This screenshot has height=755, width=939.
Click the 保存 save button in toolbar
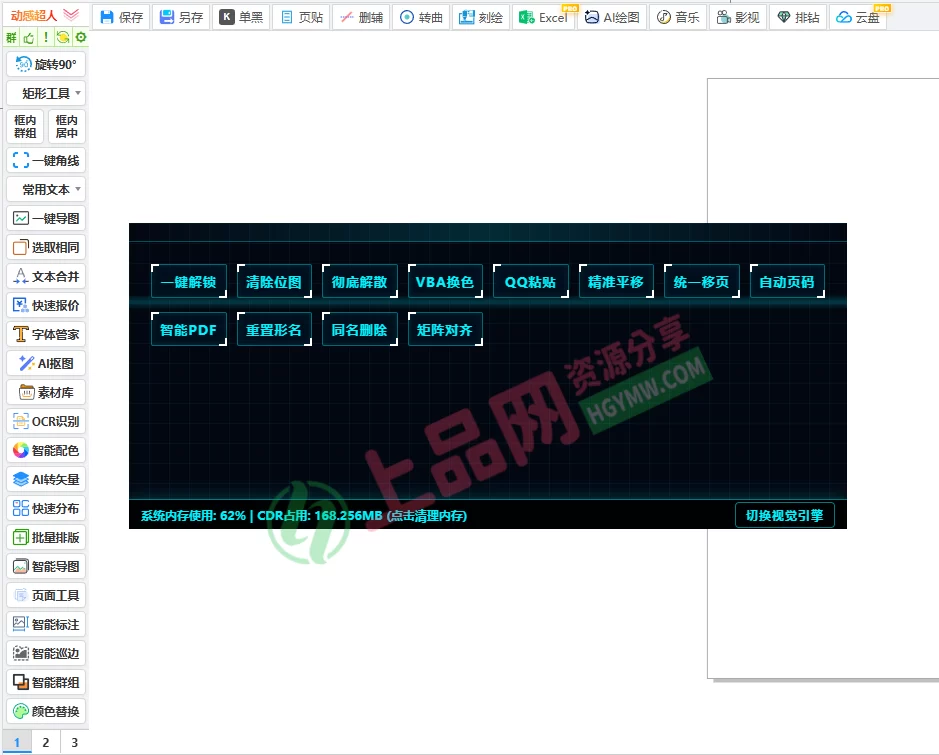[121, 16]
